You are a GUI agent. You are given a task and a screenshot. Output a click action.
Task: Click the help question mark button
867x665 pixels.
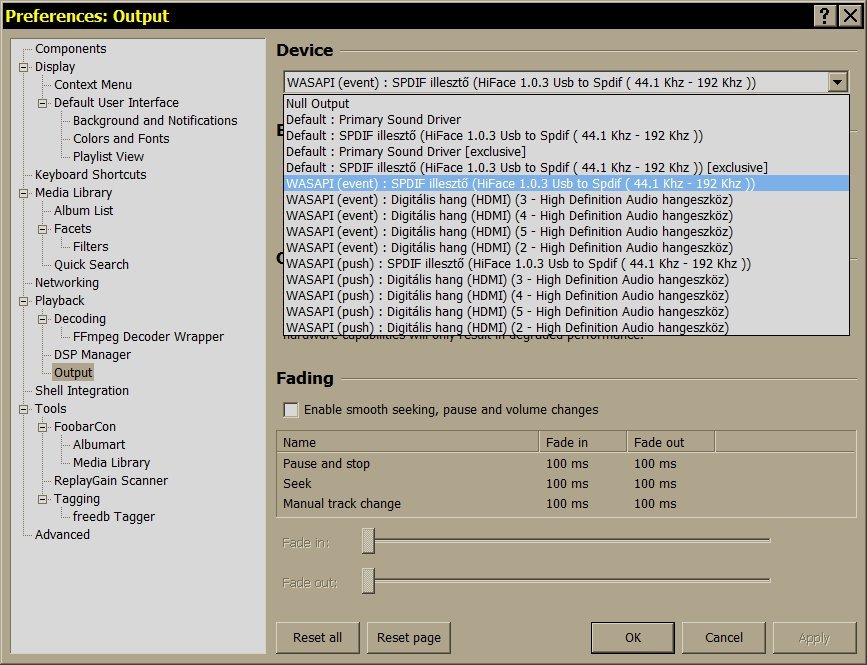tap(824, 15)
